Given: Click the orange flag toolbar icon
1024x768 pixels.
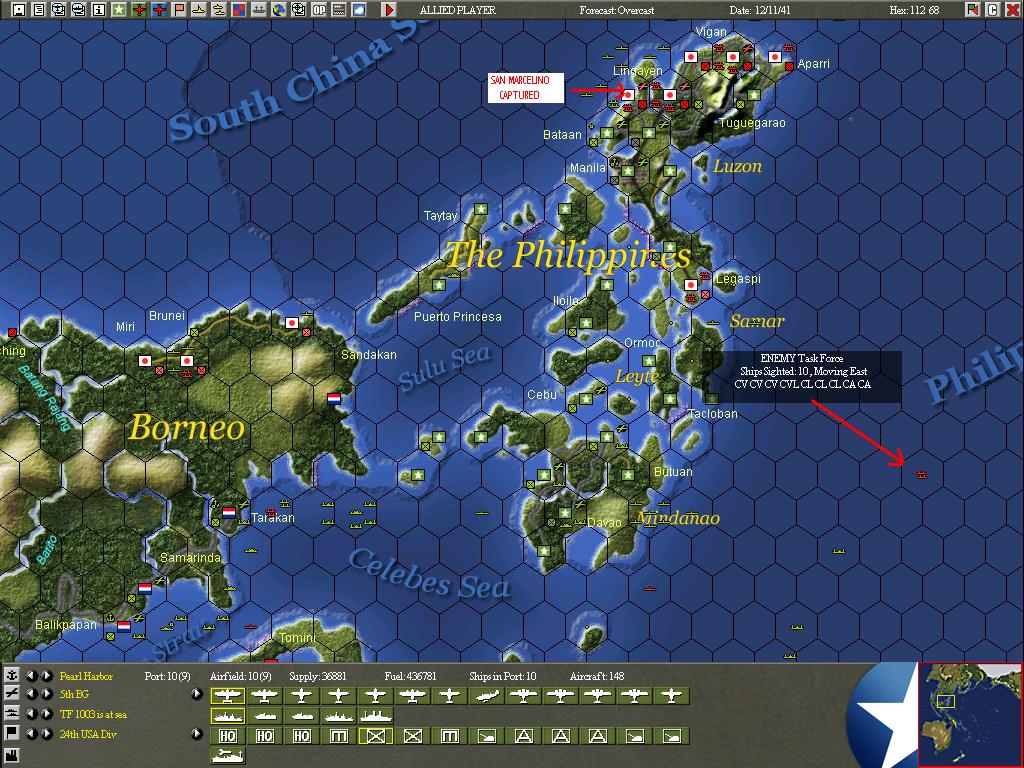Looking at the screenshot, I should [x=179, y=10].
